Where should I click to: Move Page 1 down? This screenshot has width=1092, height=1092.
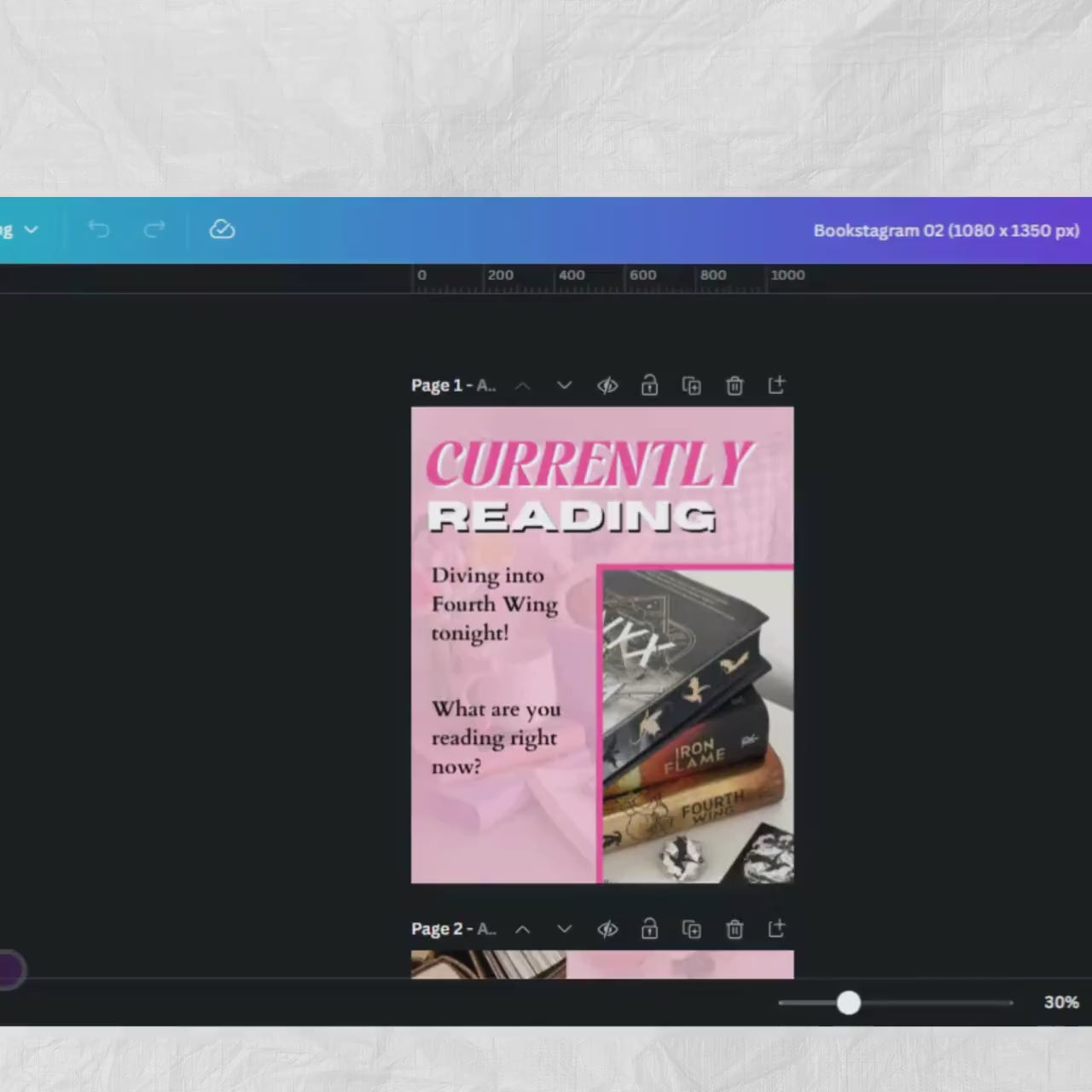pos(564,386)
